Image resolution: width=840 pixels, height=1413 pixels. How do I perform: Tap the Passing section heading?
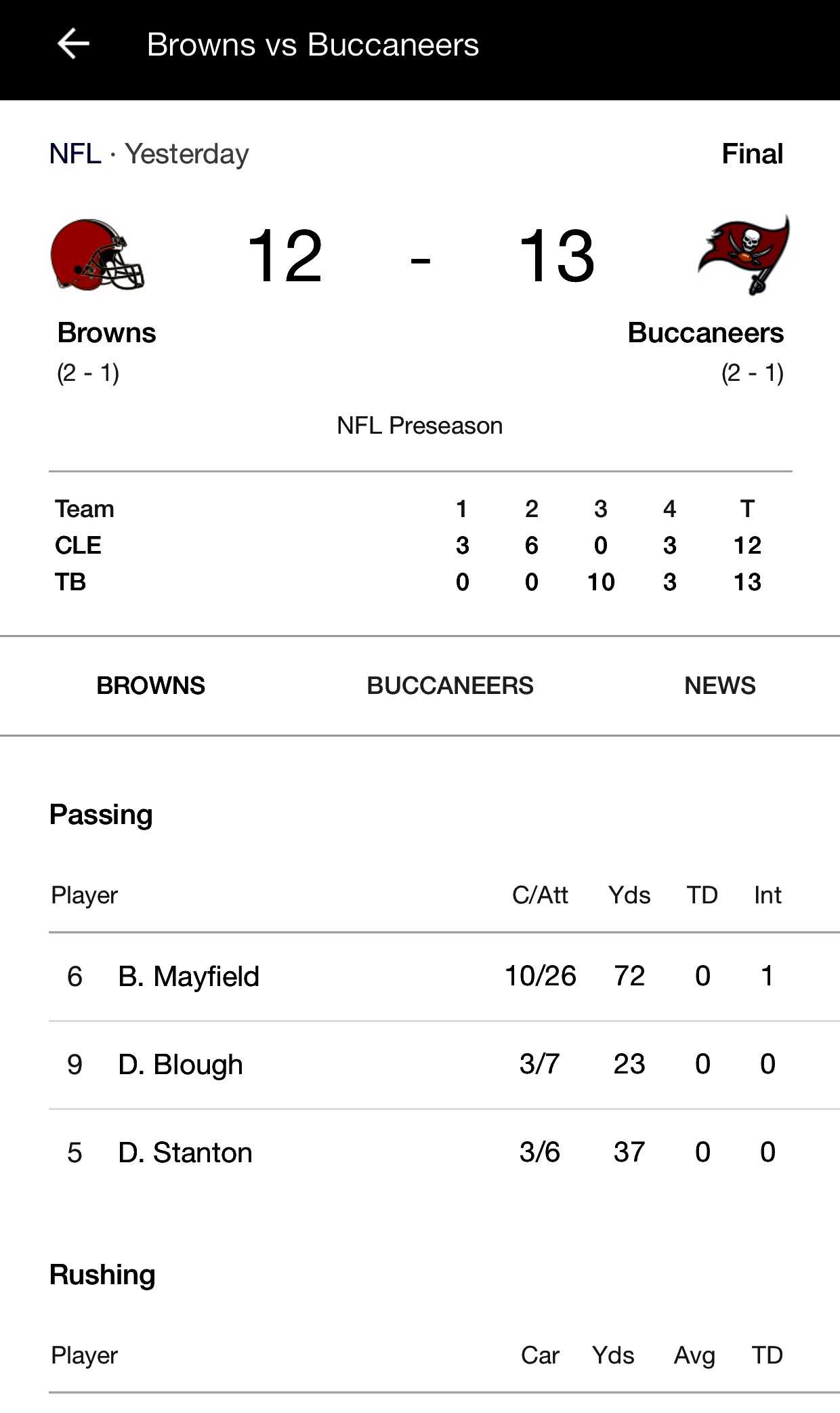click(101, 815)
